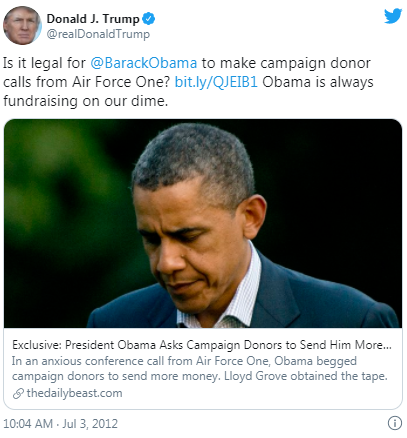Click the Donald J. Trump display name

tap(93, 19)
